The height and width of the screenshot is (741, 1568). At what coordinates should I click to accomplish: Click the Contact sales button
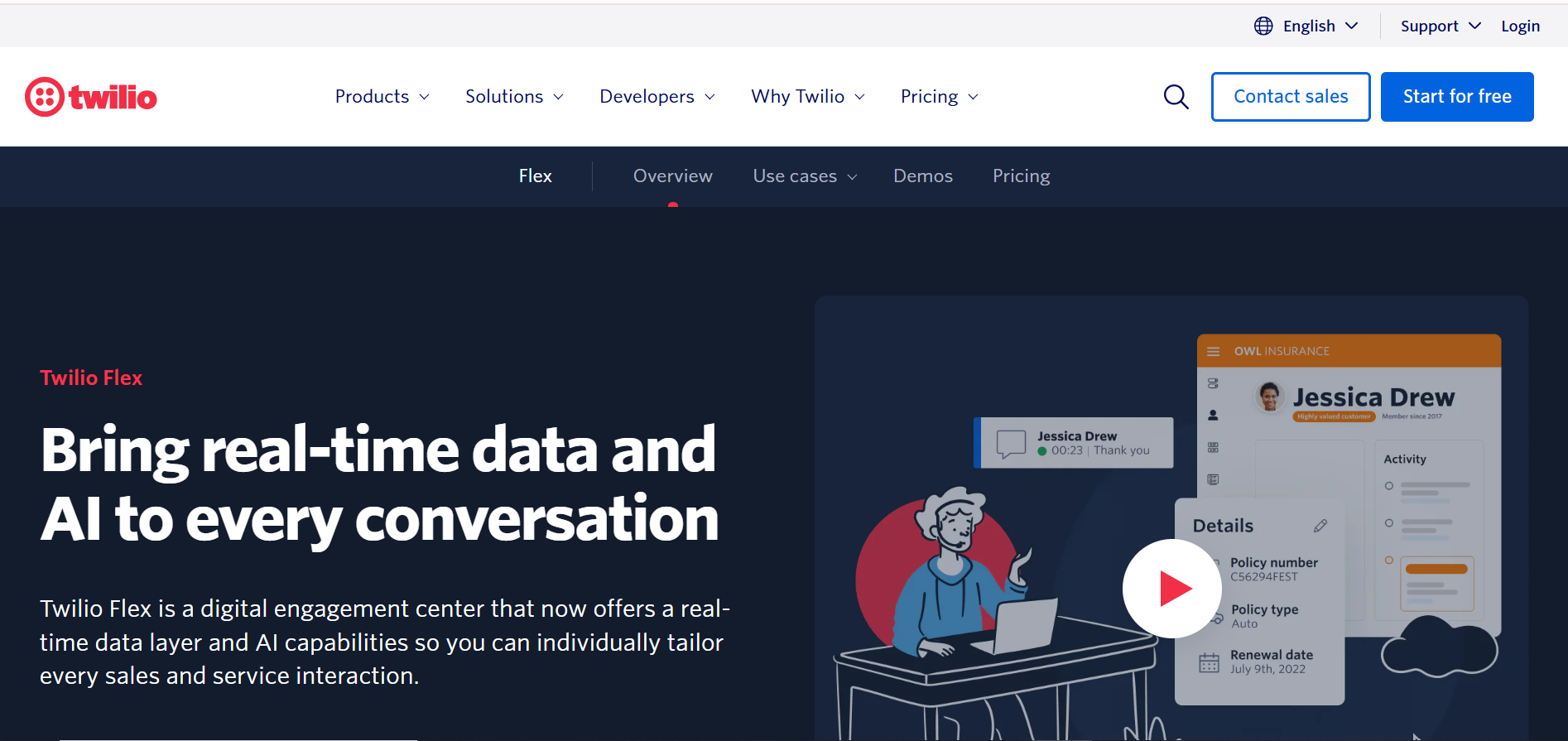tap(1291, 97)
